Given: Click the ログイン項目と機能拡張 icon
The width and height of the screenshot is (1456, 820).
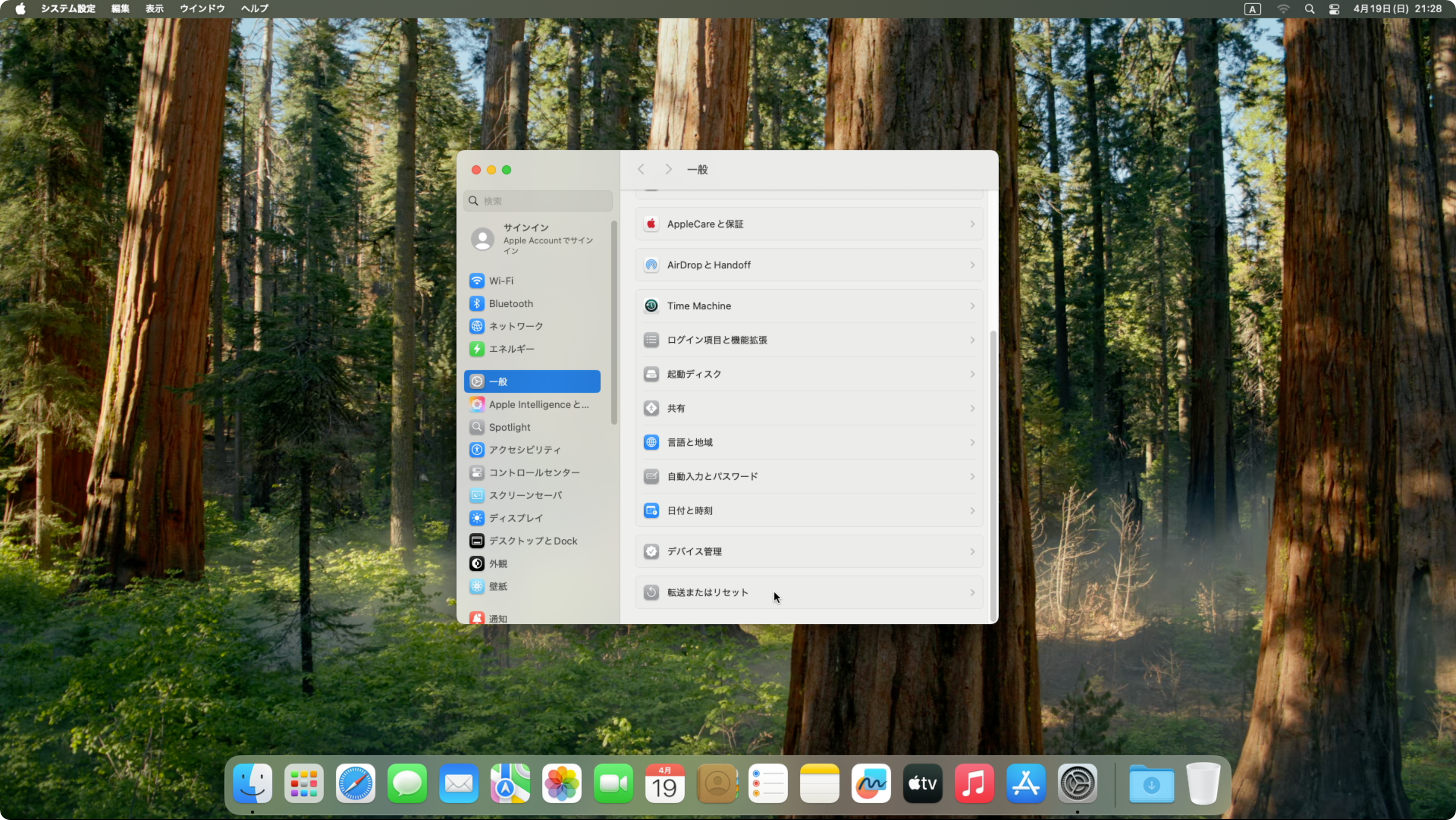Looking at the screenshot, I should (x=651, y=340).
